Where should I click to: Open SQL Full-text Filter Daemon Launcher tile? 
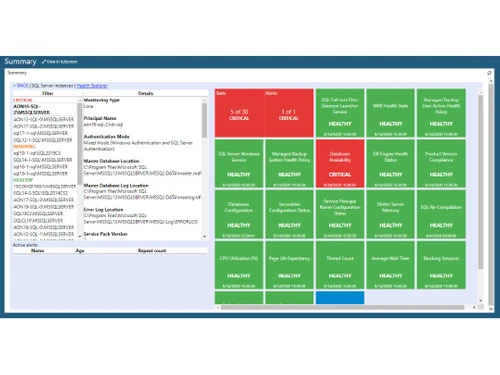[x=340, y=113]
